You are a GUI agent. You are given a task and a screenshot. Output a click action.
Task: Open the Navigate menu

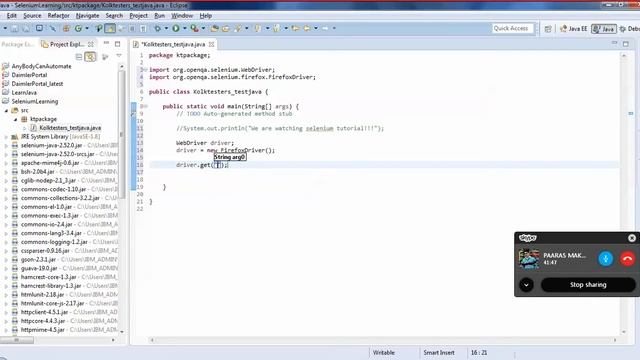87,16
